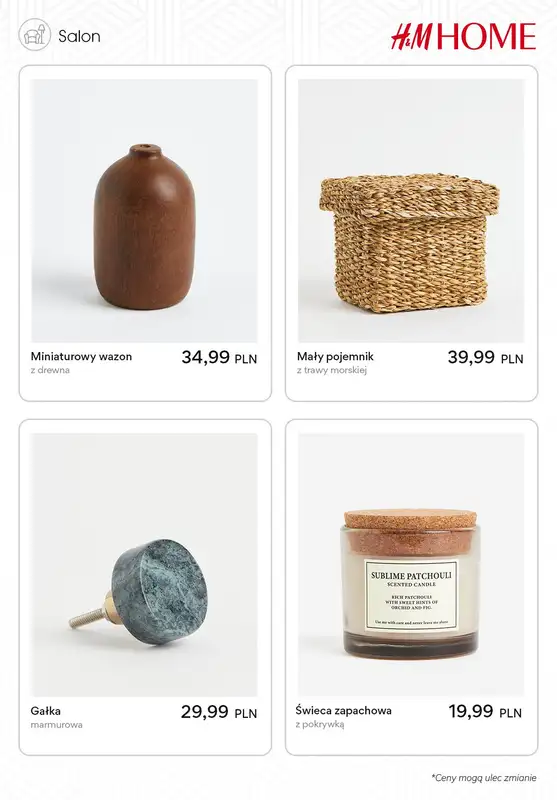Select the Salon category label

coord(79,36)
